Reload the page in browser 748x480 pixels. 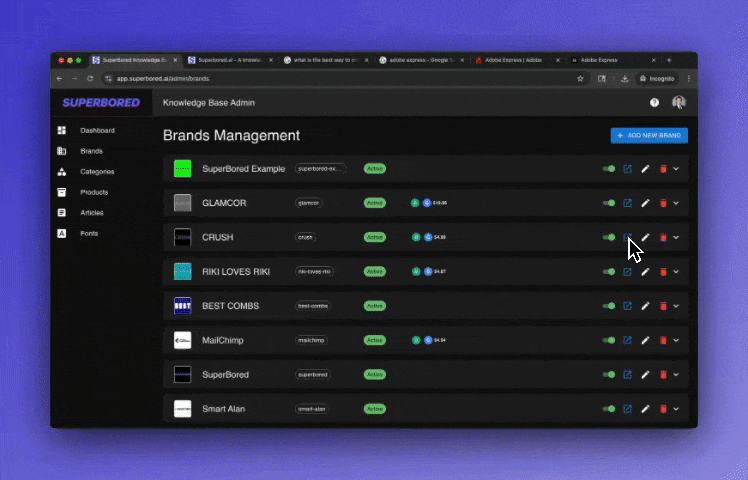point(90,79)
